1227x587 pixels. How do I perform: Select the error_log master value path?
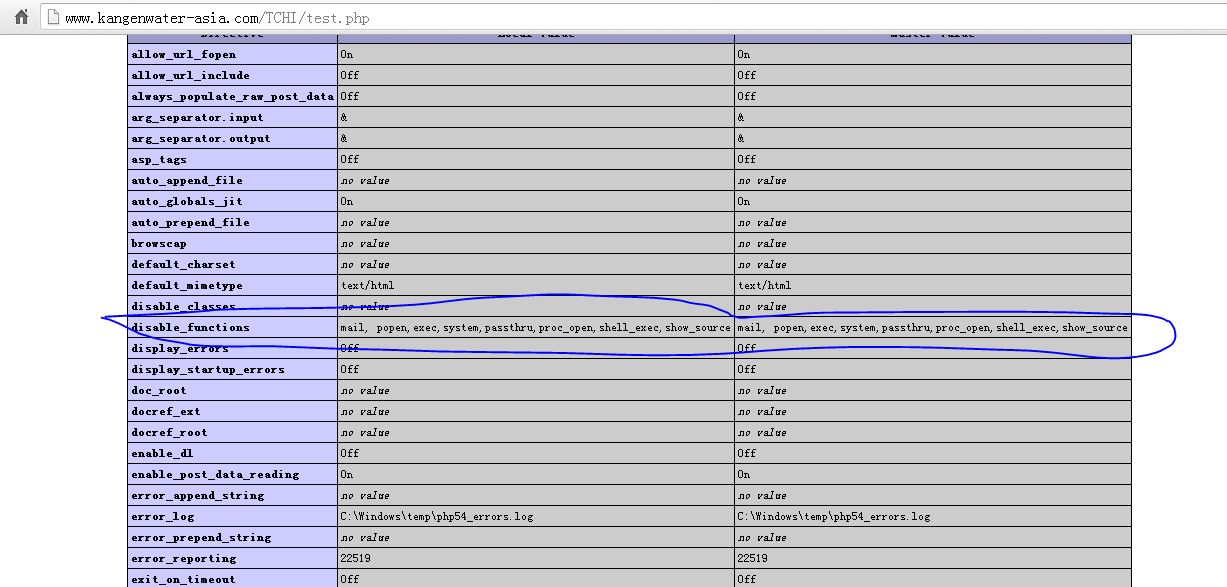click(833, 516)
